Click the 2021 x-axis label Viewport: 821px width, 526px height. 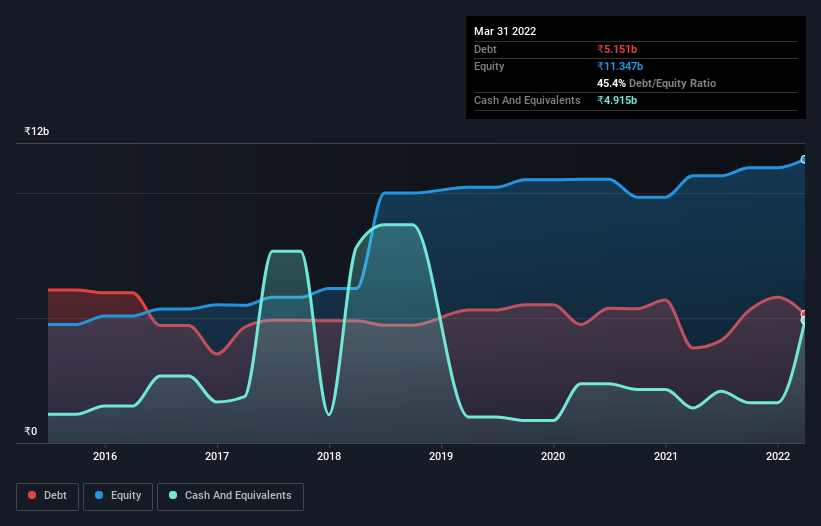click(x=665, y=456)
